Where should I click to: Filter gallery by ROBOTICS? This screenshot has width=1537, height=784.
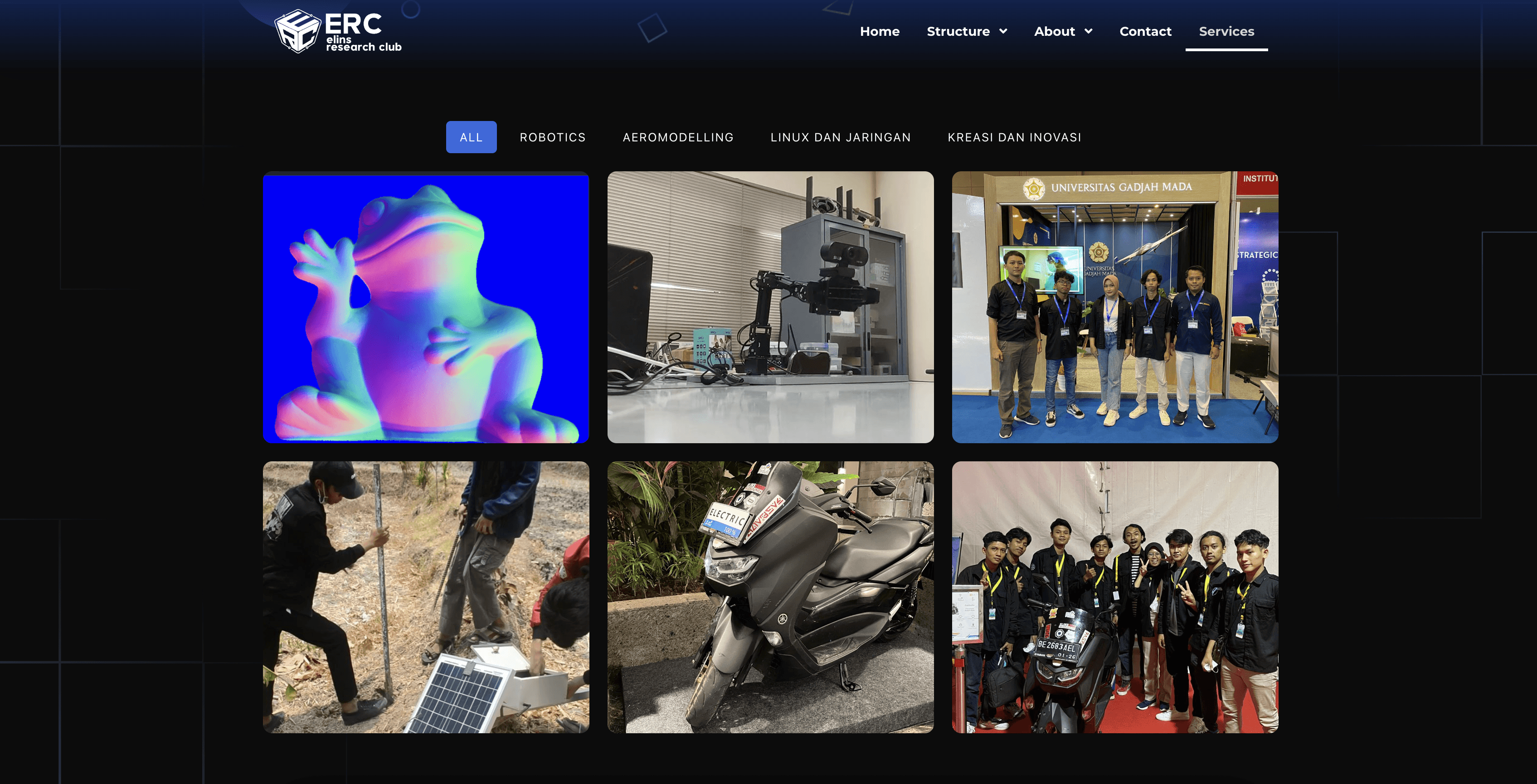click(553, 137)
